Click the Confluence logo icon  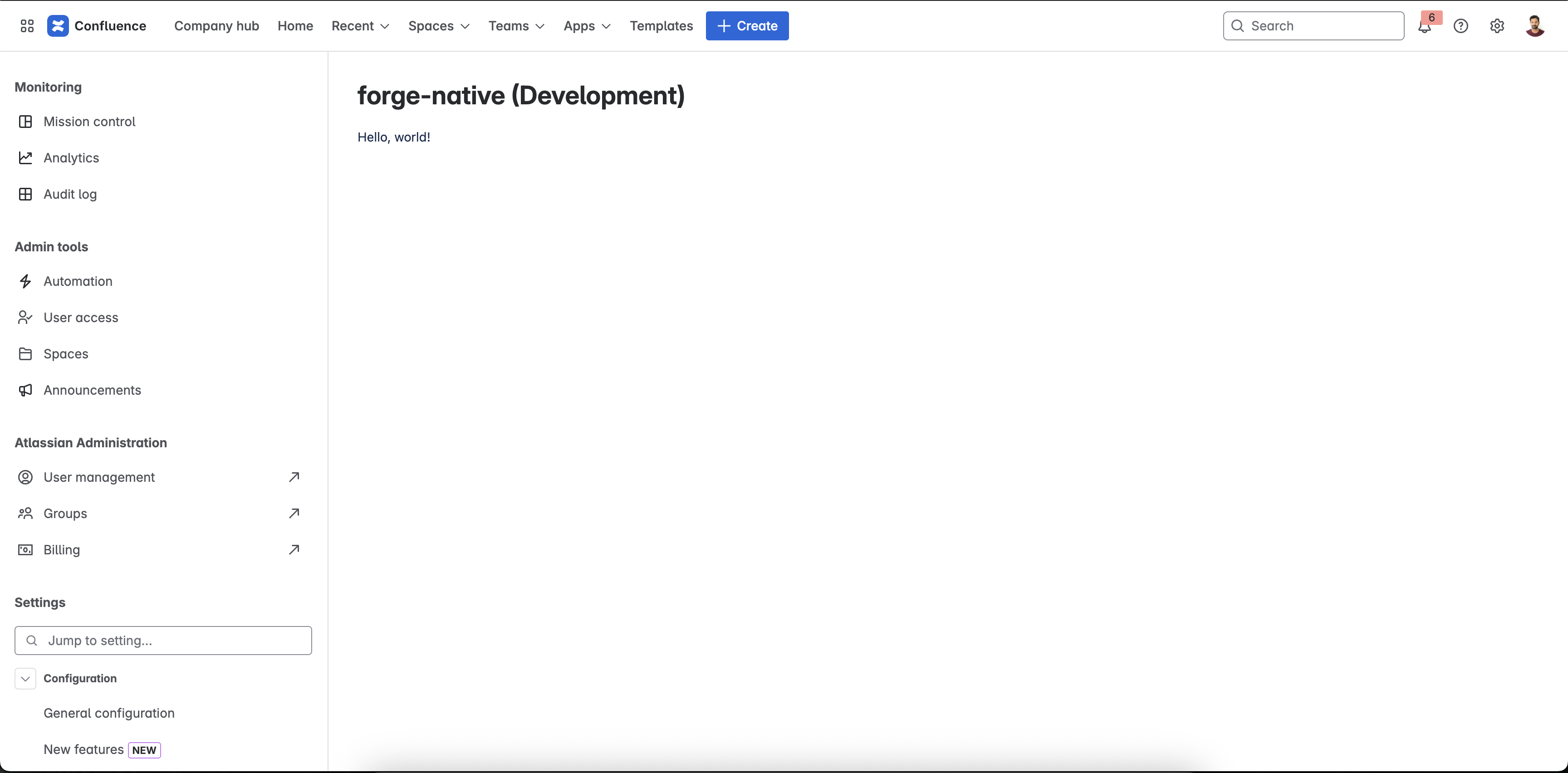point(58,25)
